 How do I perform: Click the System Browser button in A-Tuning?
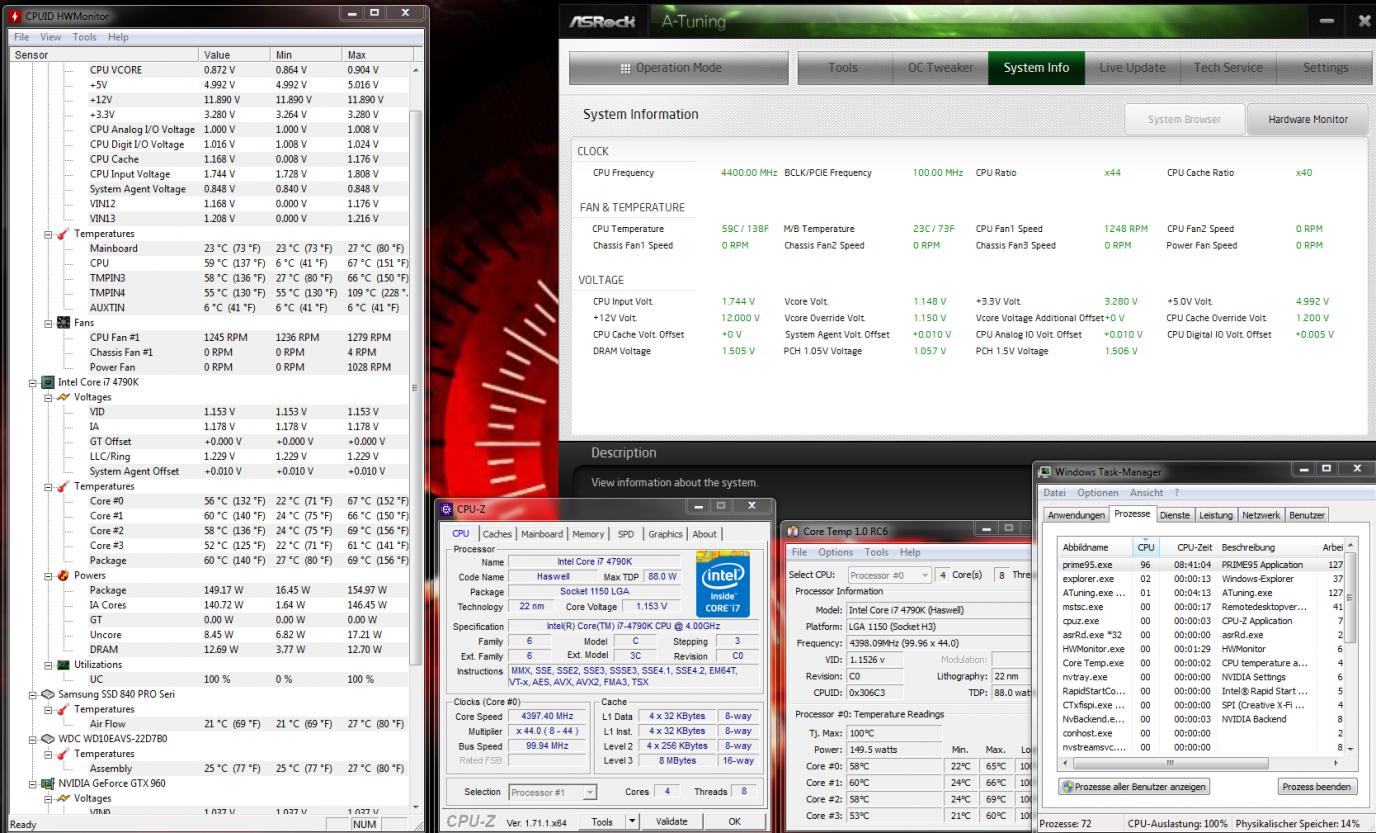tap(1184, 119)
